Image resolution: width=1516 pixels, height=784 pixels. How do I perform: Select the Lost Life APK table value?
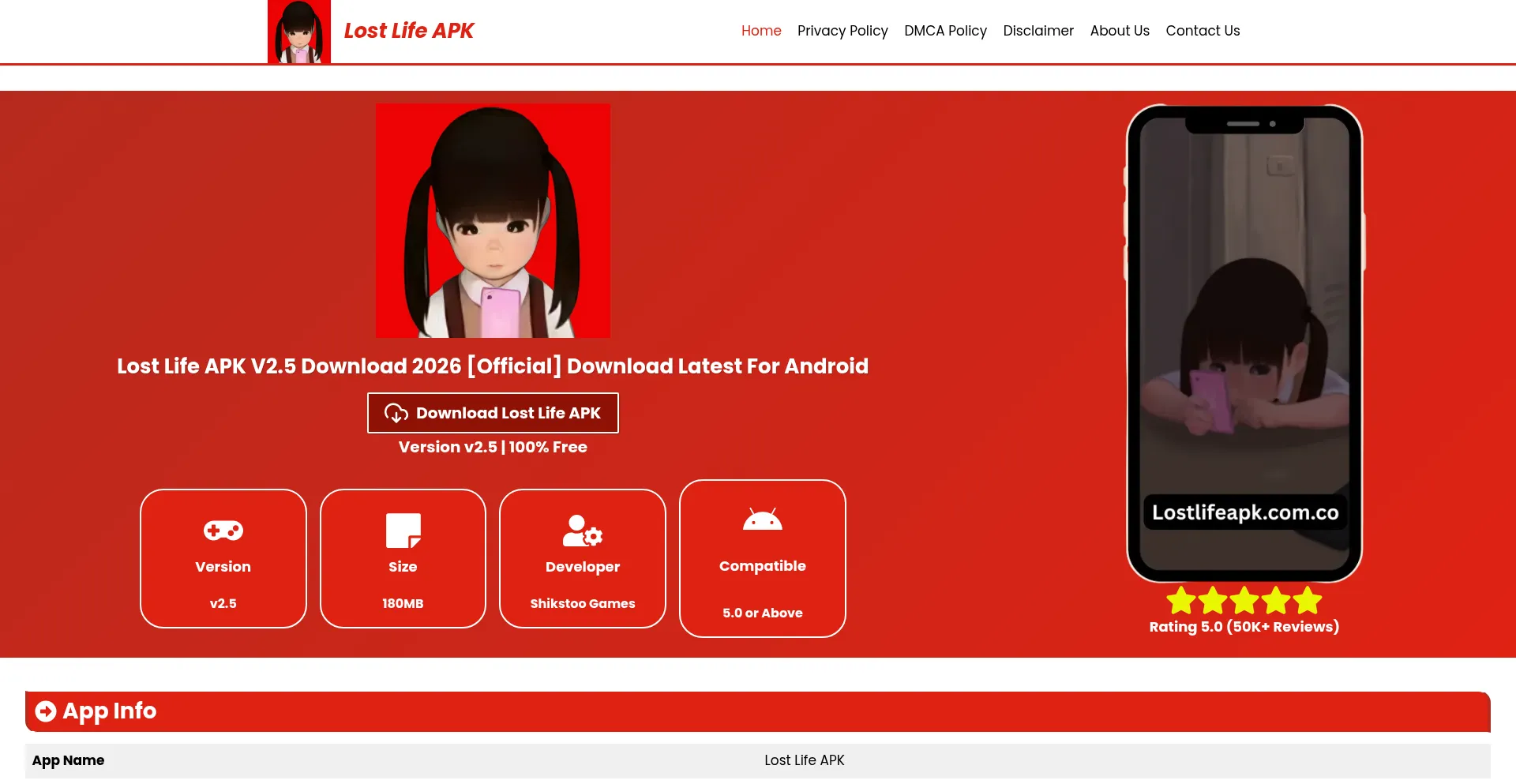(x=805, y=760)
